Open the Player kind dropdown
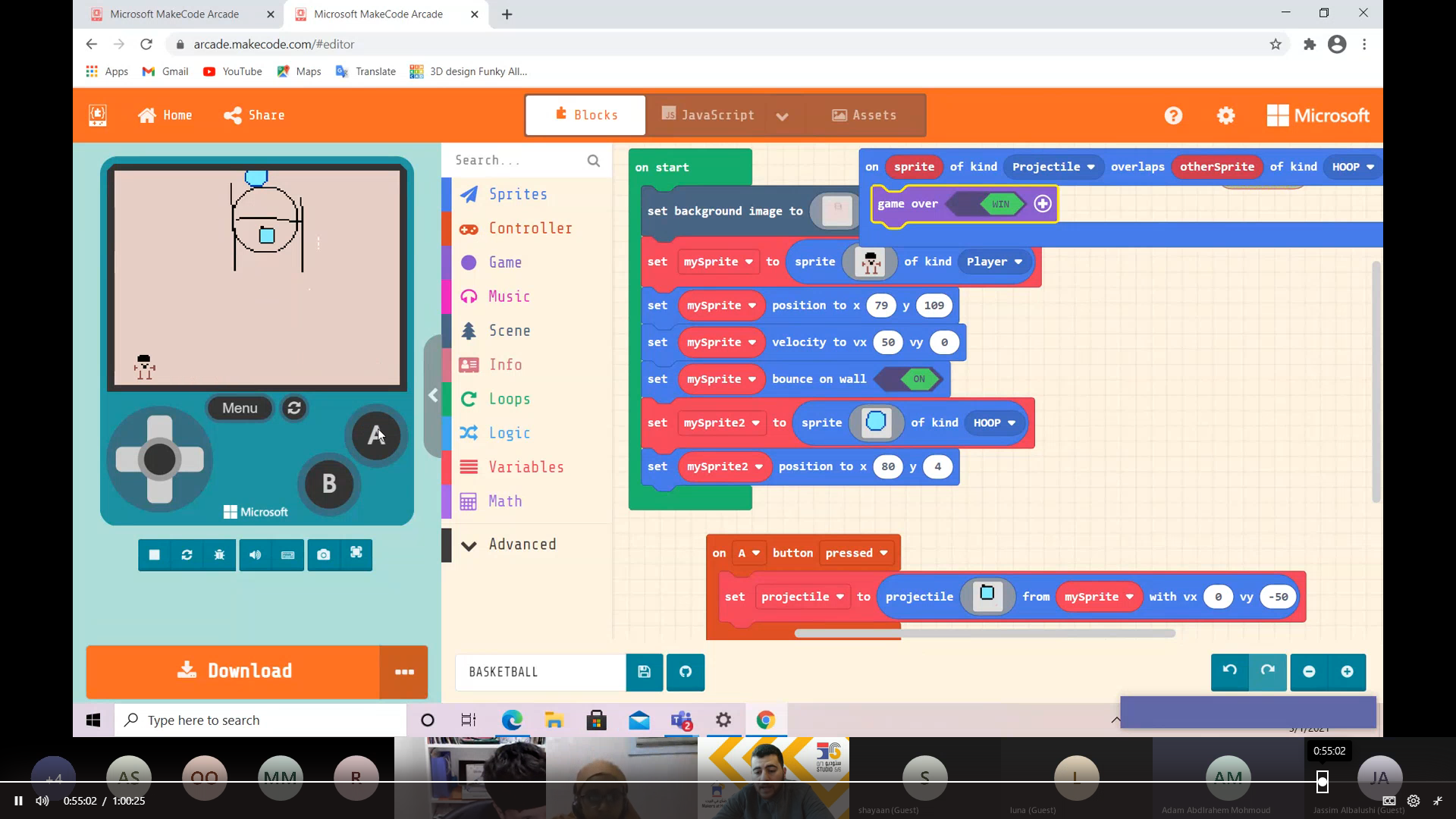 tap(994, 262)
